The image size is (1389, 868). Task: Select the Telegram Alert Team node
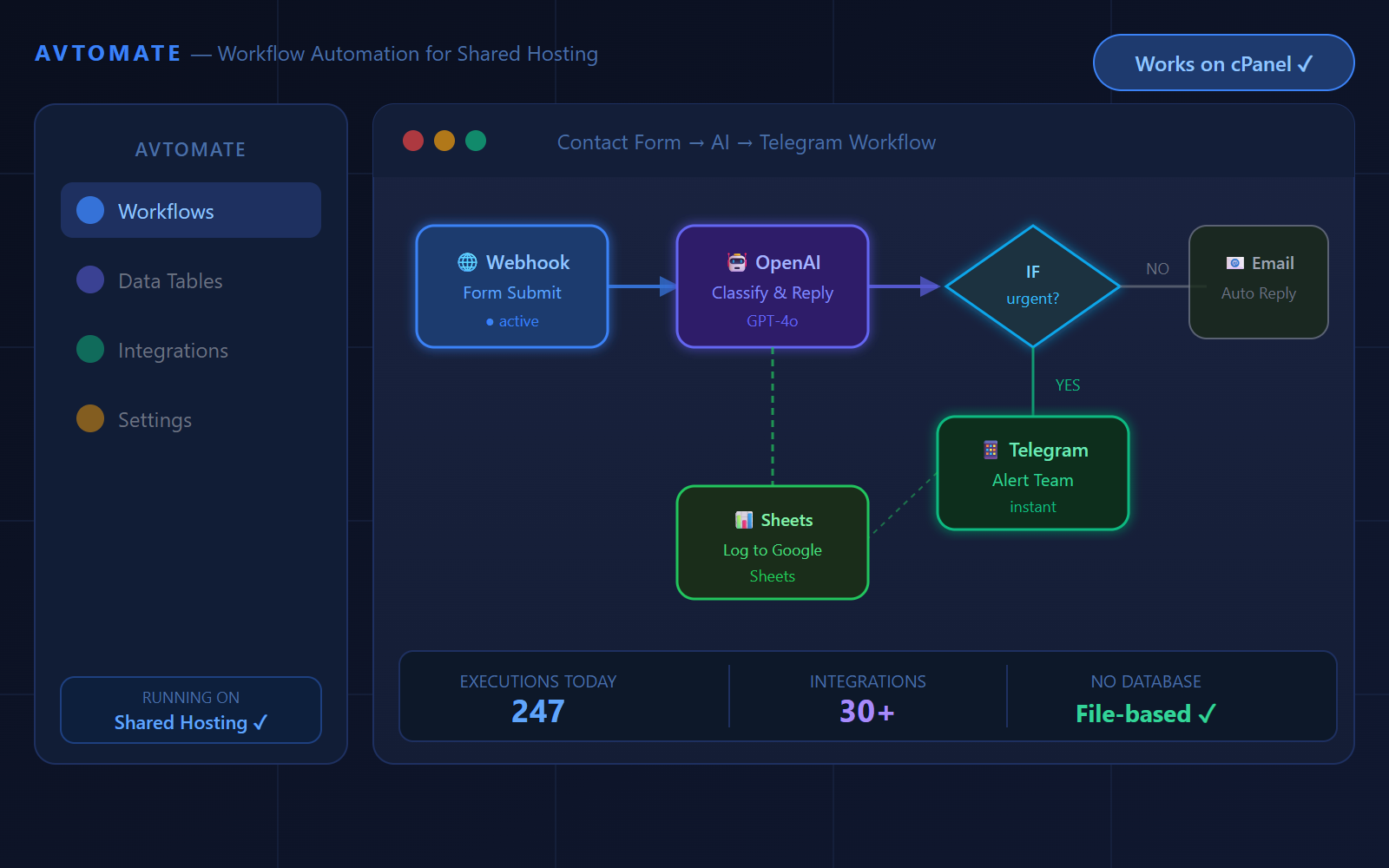pyautogui.click(x=1033, y=473)
